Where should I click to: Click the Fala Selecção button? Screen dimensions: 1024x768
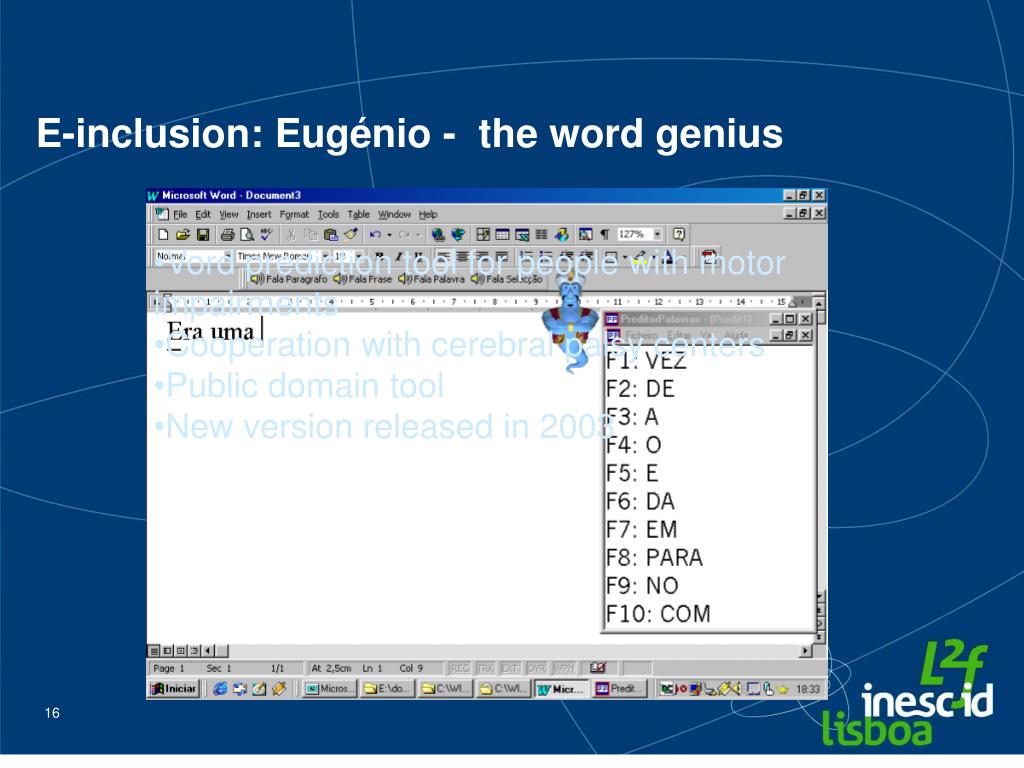pyautogui.click(x=506, y=279)
